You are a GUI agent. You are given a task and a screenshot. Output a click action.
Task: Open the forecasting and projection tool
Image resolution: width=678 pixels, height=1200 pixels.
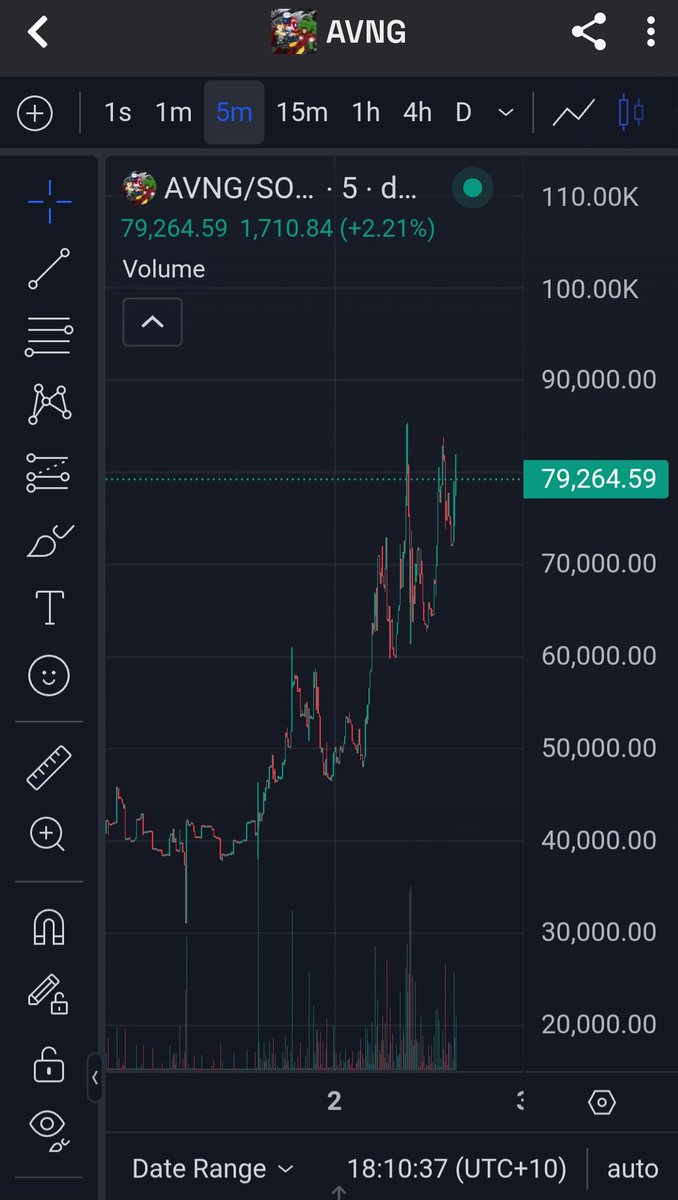(x=49, y=472)
